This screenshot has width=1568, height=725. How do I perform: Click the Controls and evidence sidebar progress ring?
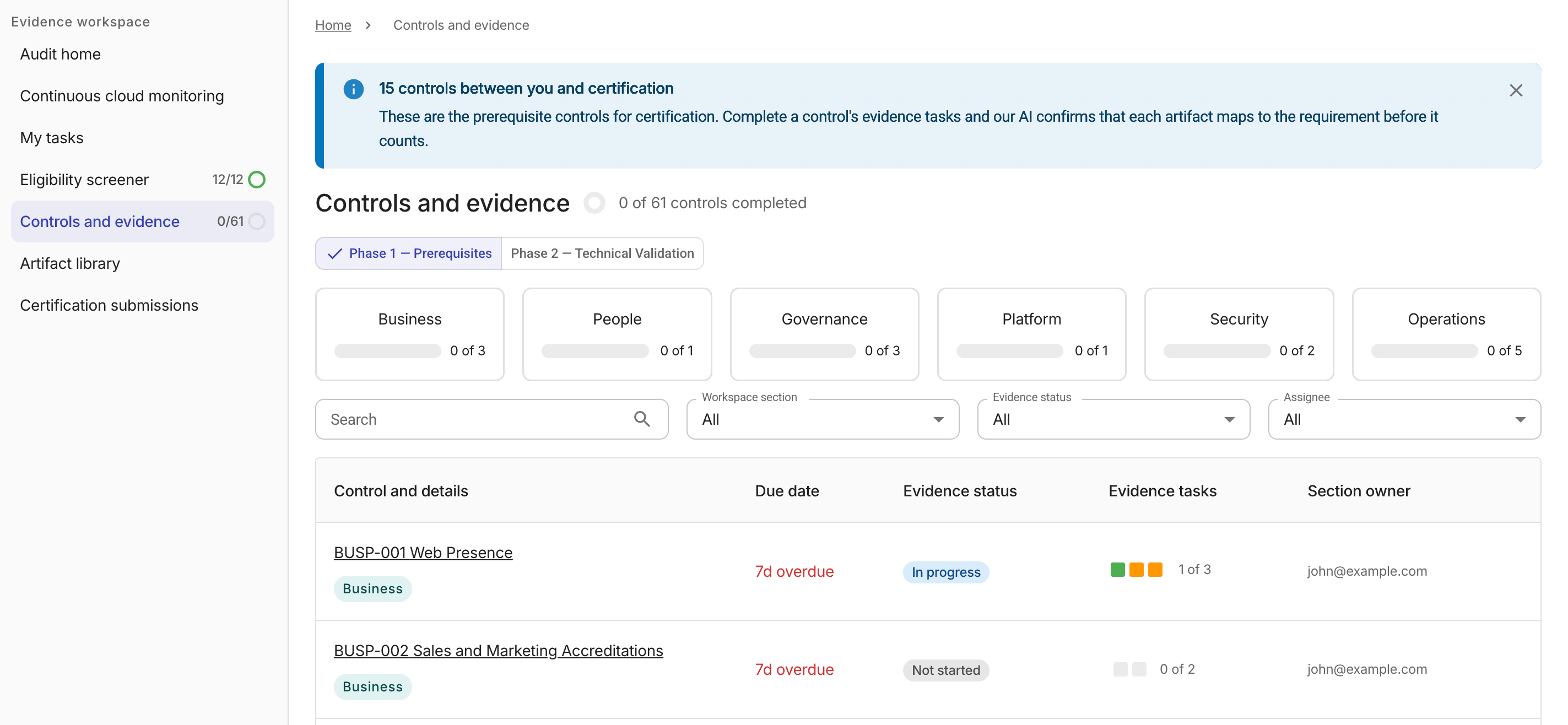tap(257, 221)
